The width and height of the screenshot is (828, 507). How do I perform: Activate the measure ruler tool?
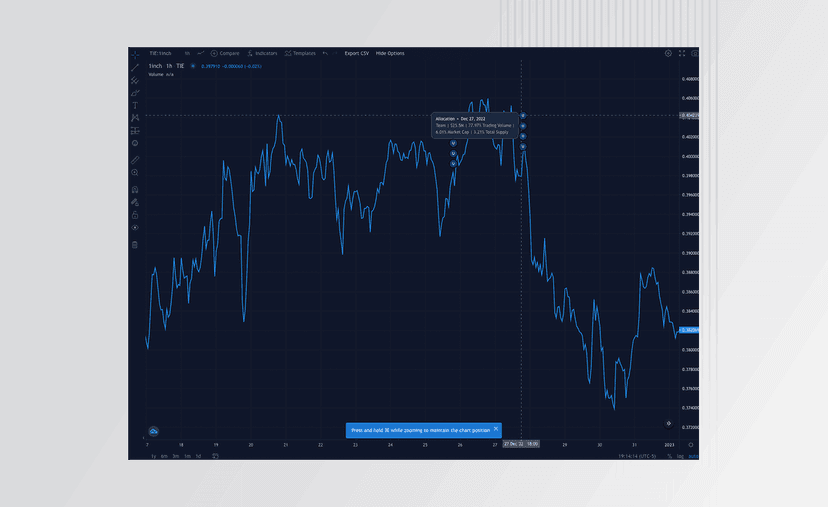click(x=135, y=159)
